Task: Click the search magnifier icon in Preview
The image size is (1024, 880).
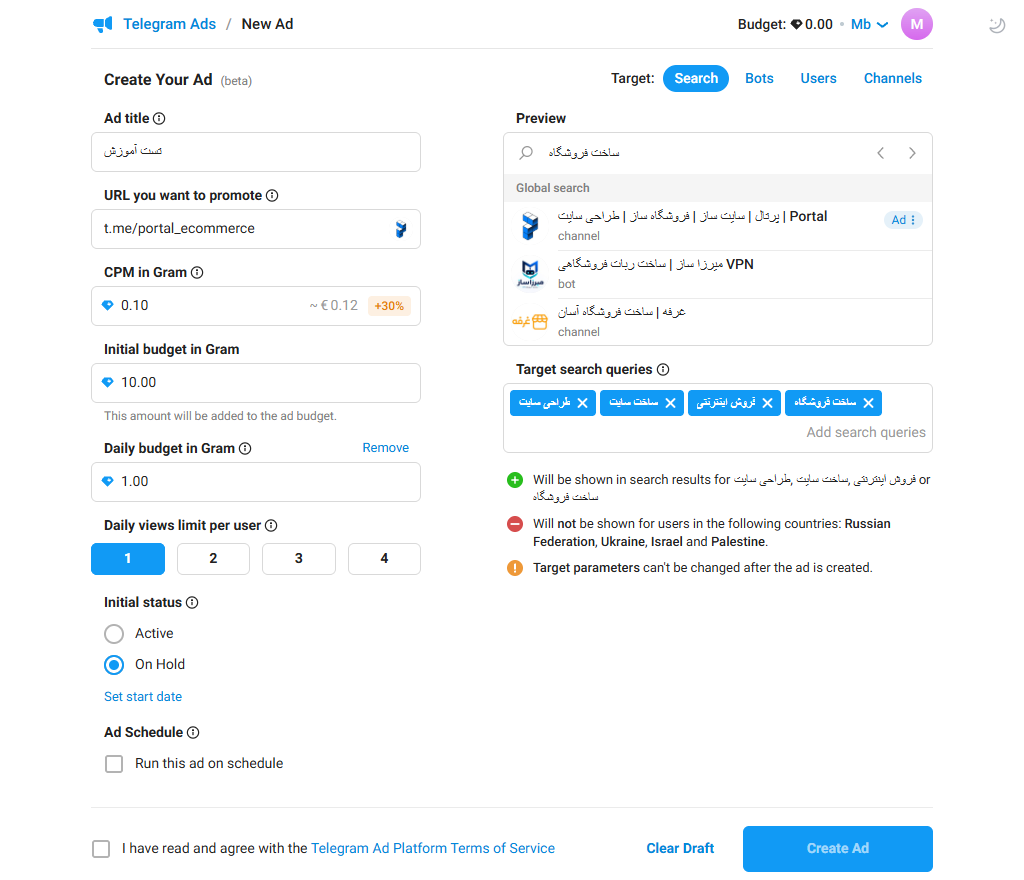Action: pyautogui.click(x=526, y=153)
